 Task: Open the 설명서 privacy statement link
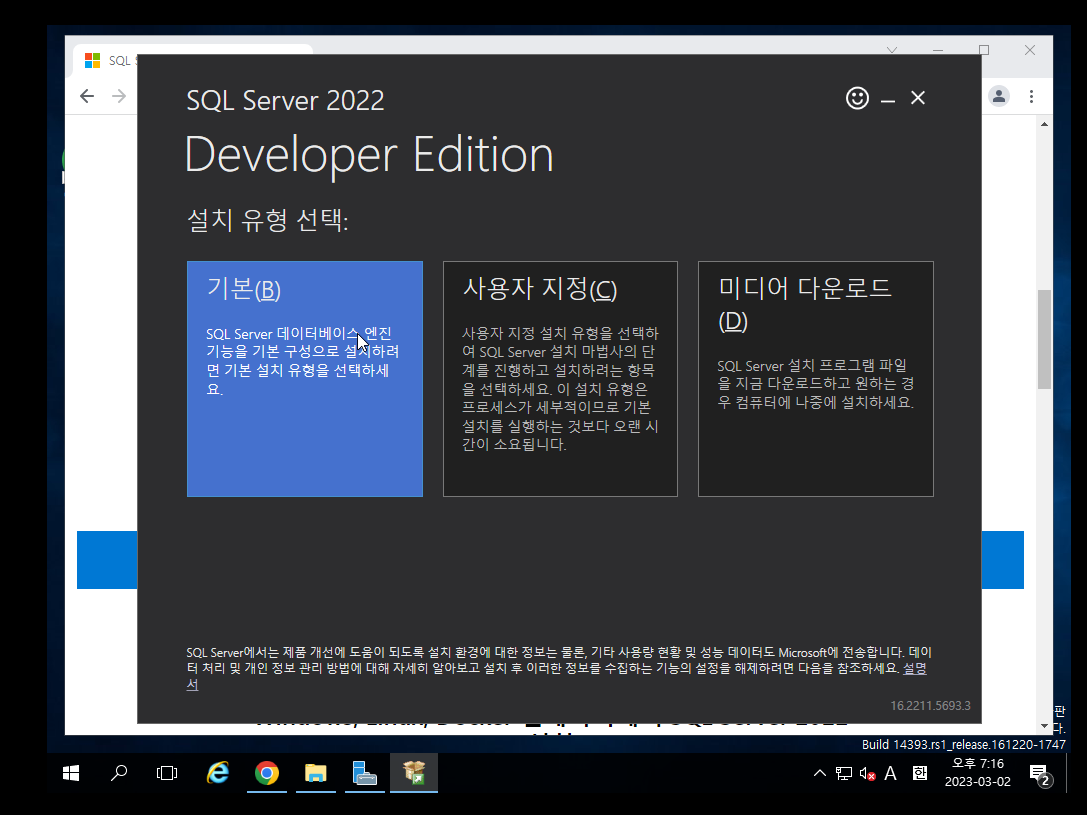tap(914, 669)
